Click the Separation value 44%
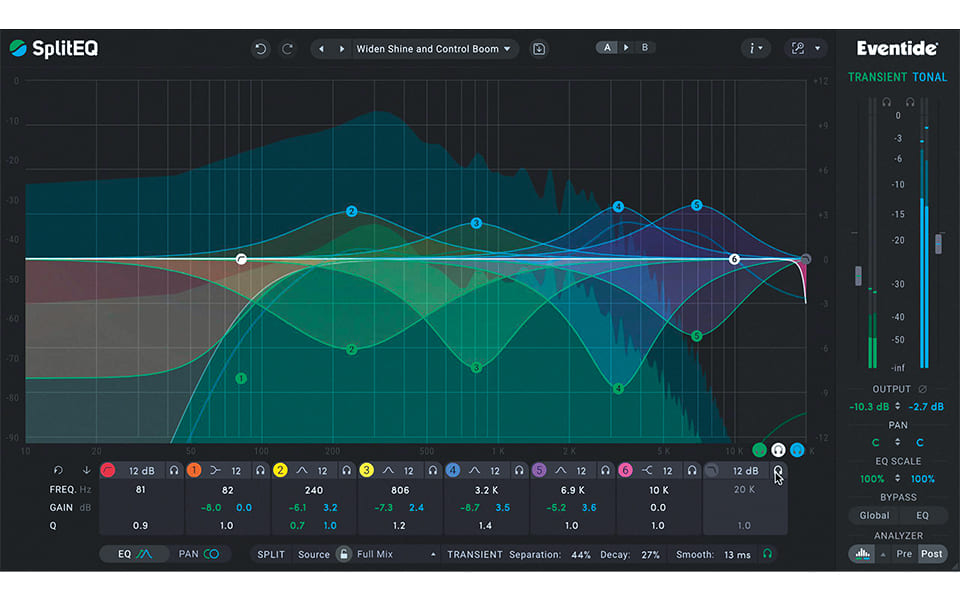Image resolution: width=960 pixels, height=600 pixels. click(580, 555)
